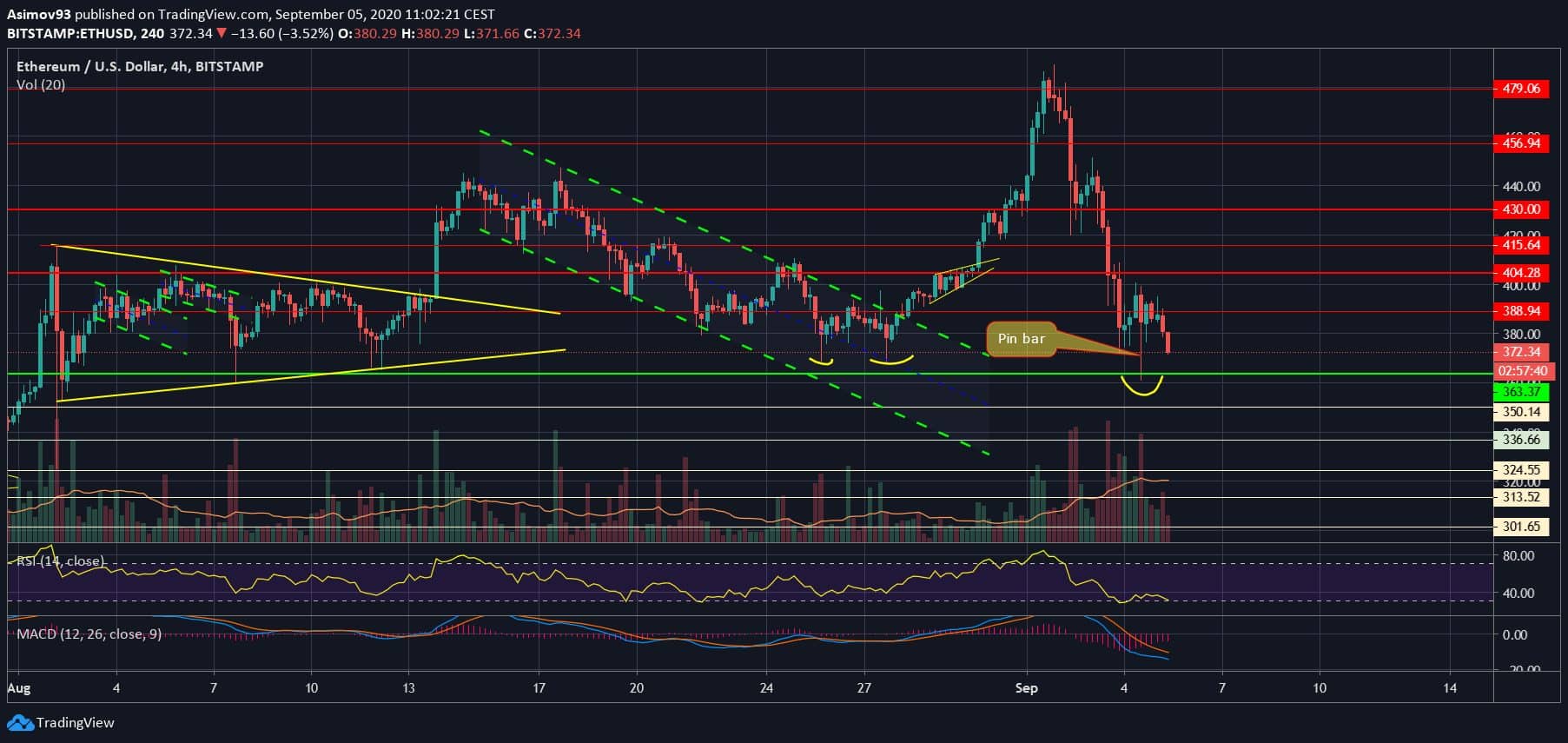Click the 80.00 level on RSI scale
Image resolution: width=1568 pixels, height=743 pixels.
click(x=1518, y=556)
